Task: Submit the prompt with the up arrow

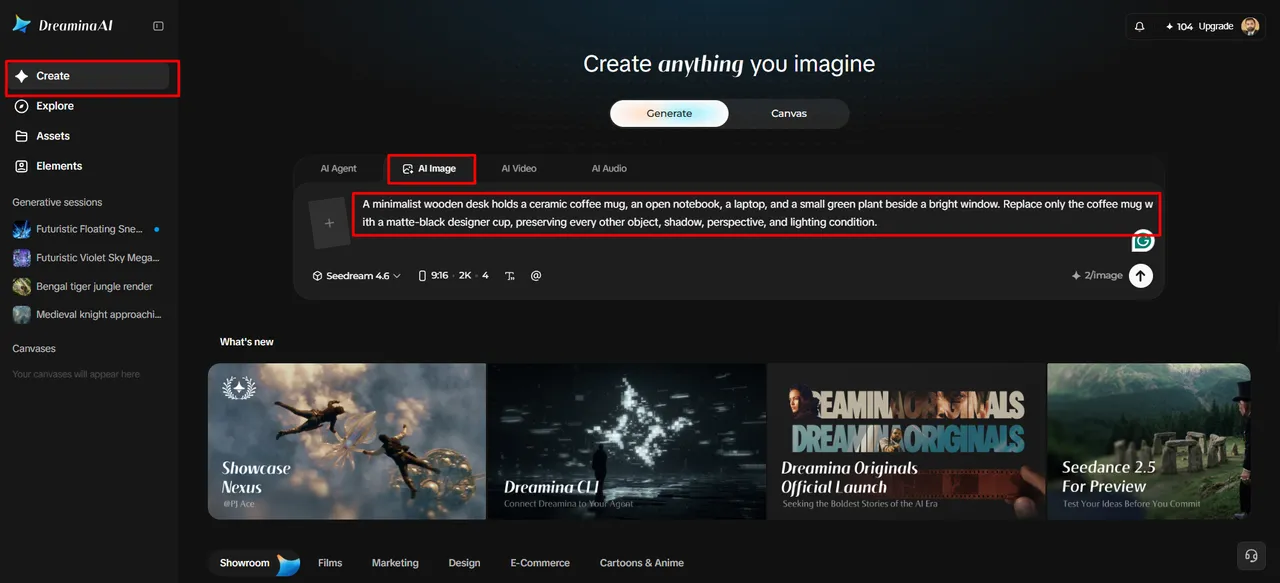Action: 1141,275
